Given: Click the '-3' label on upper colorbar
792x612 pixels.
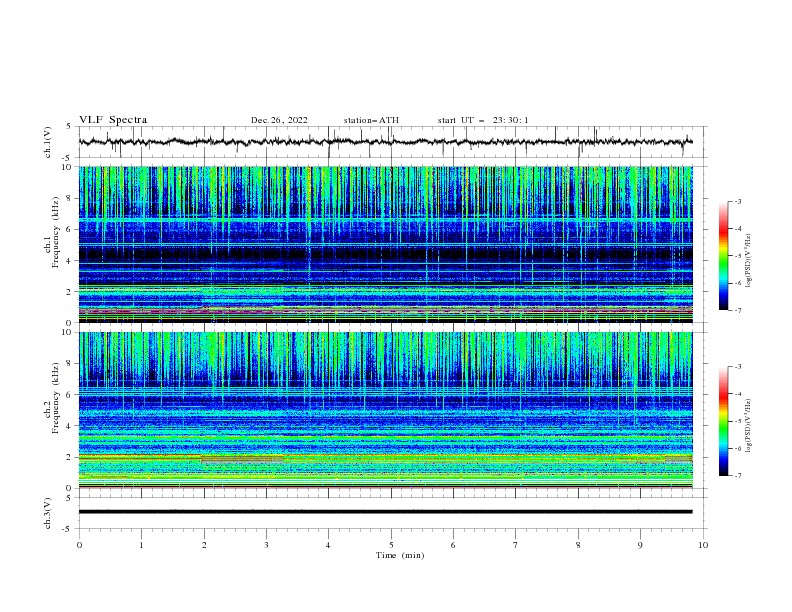Looking at the screenshot, I should [737, 201].
